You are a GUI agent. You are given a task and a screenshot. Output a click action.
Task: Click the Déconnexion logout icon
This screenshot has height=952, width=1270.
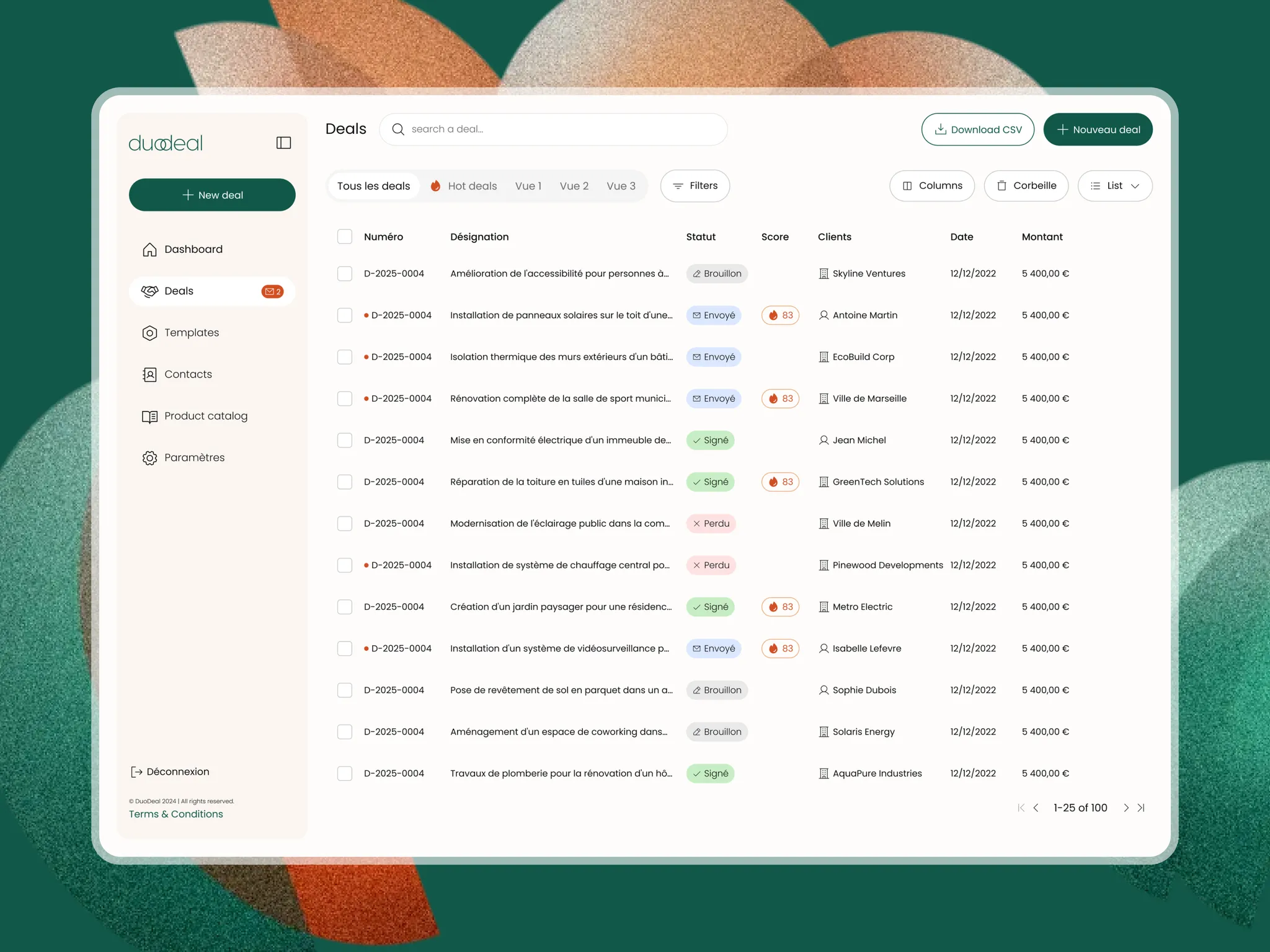click(136, 772)
